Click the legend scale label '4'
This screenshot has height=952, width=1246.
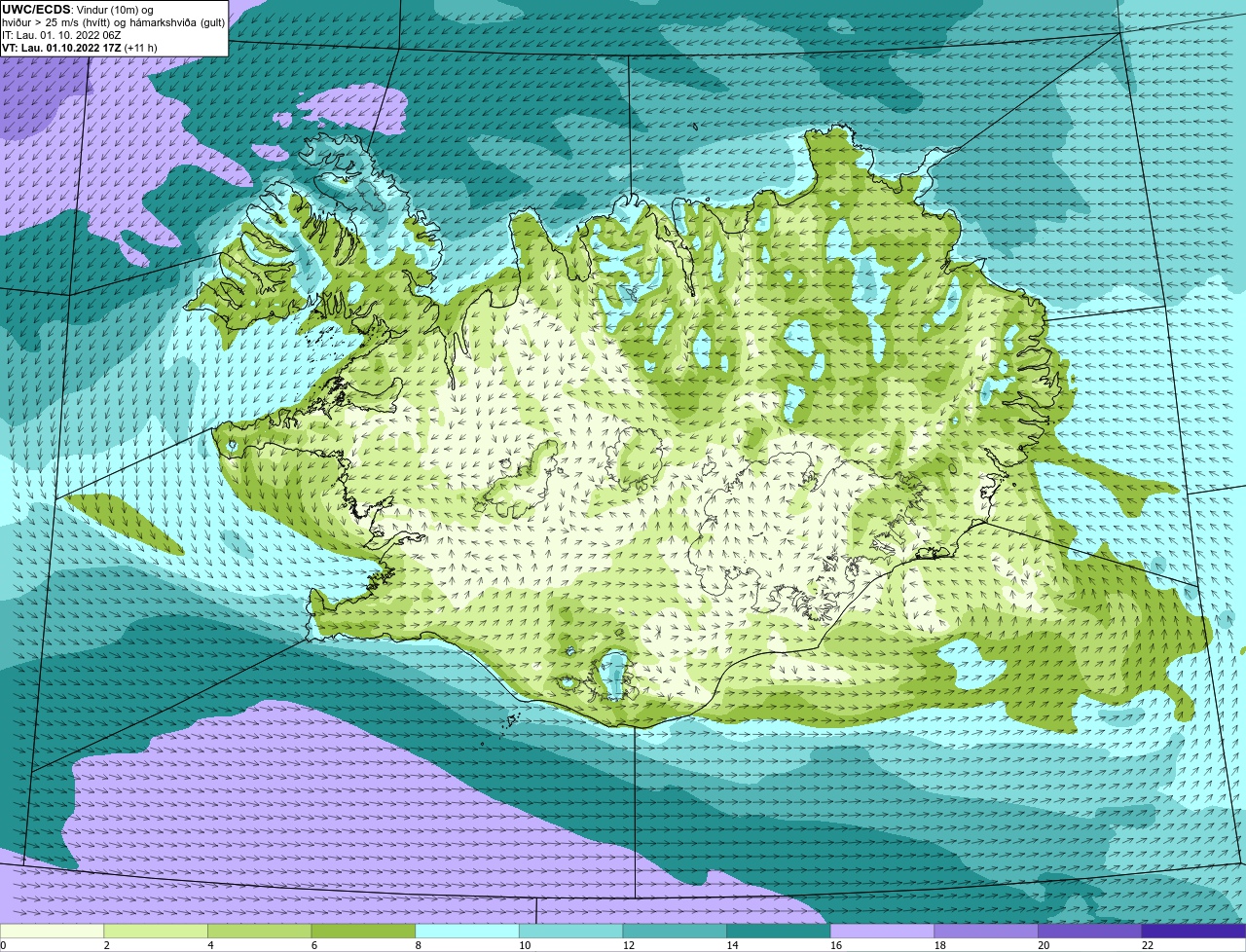pos(211,945)
